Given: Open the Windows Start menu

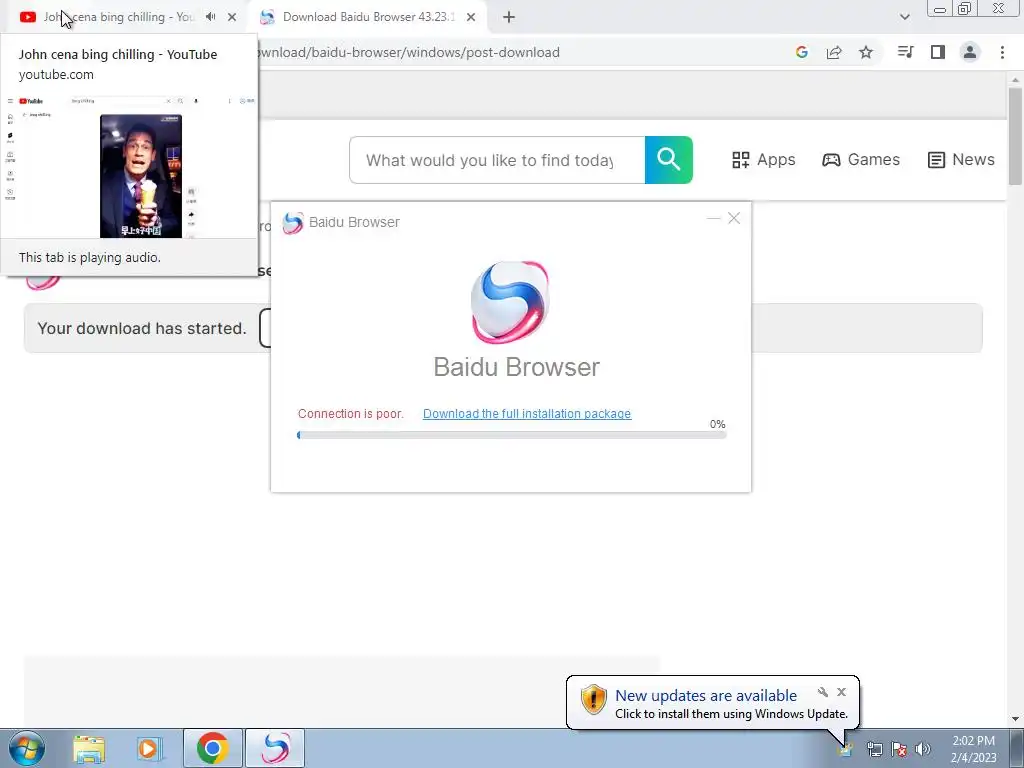Looking at the screenshot, I should [27, 748].
